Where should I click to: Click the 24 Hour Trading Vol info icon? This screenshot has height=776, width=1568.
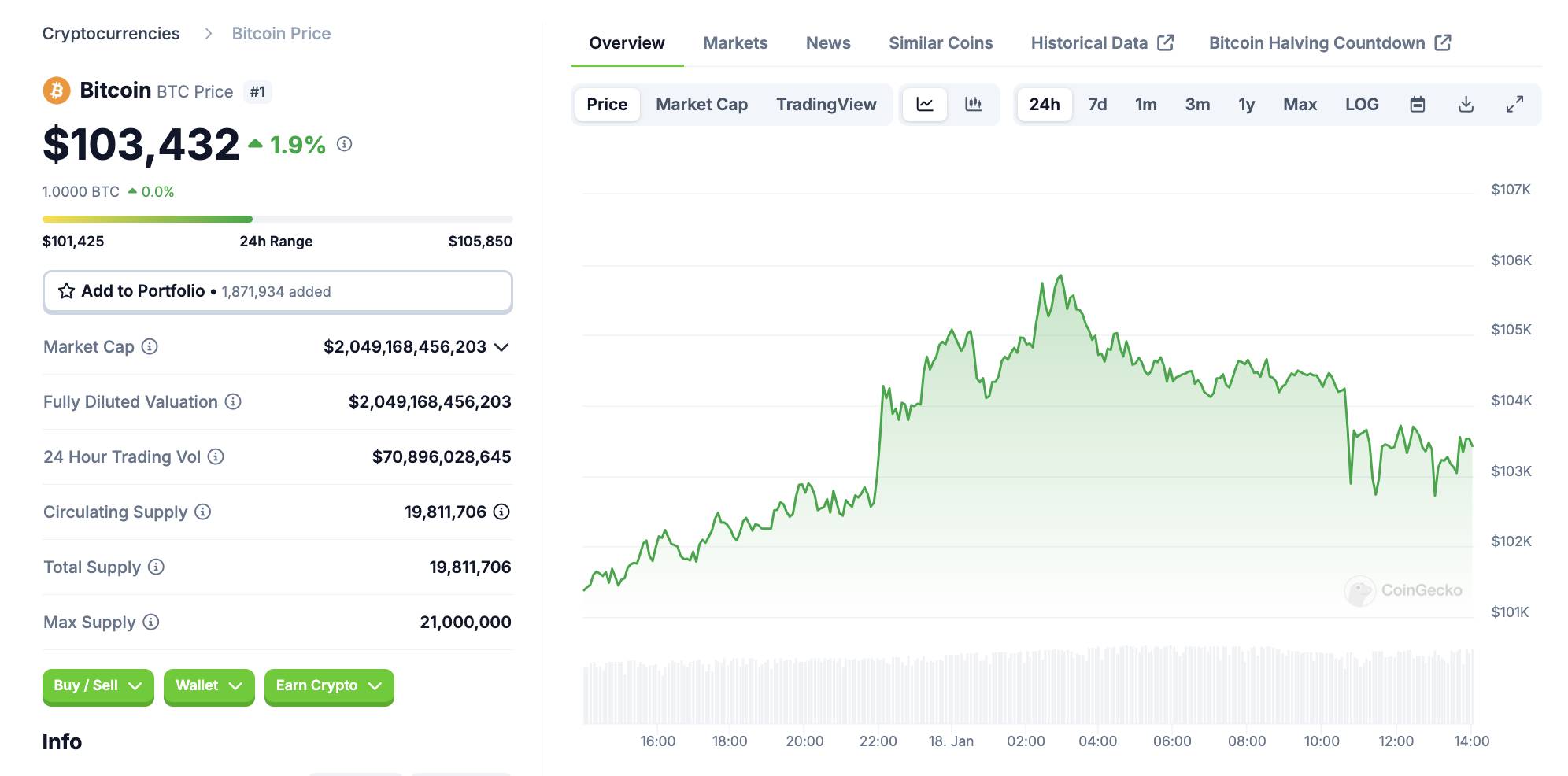216,456
